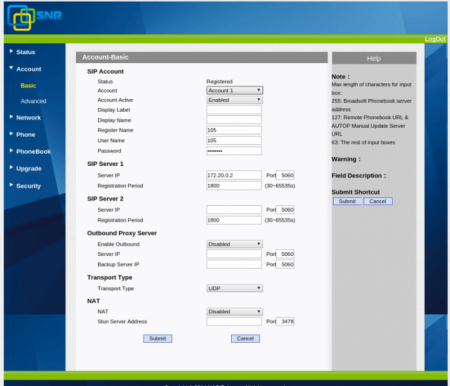
Task: Click the arrow beside Network
Action: [x=11, y=117]
